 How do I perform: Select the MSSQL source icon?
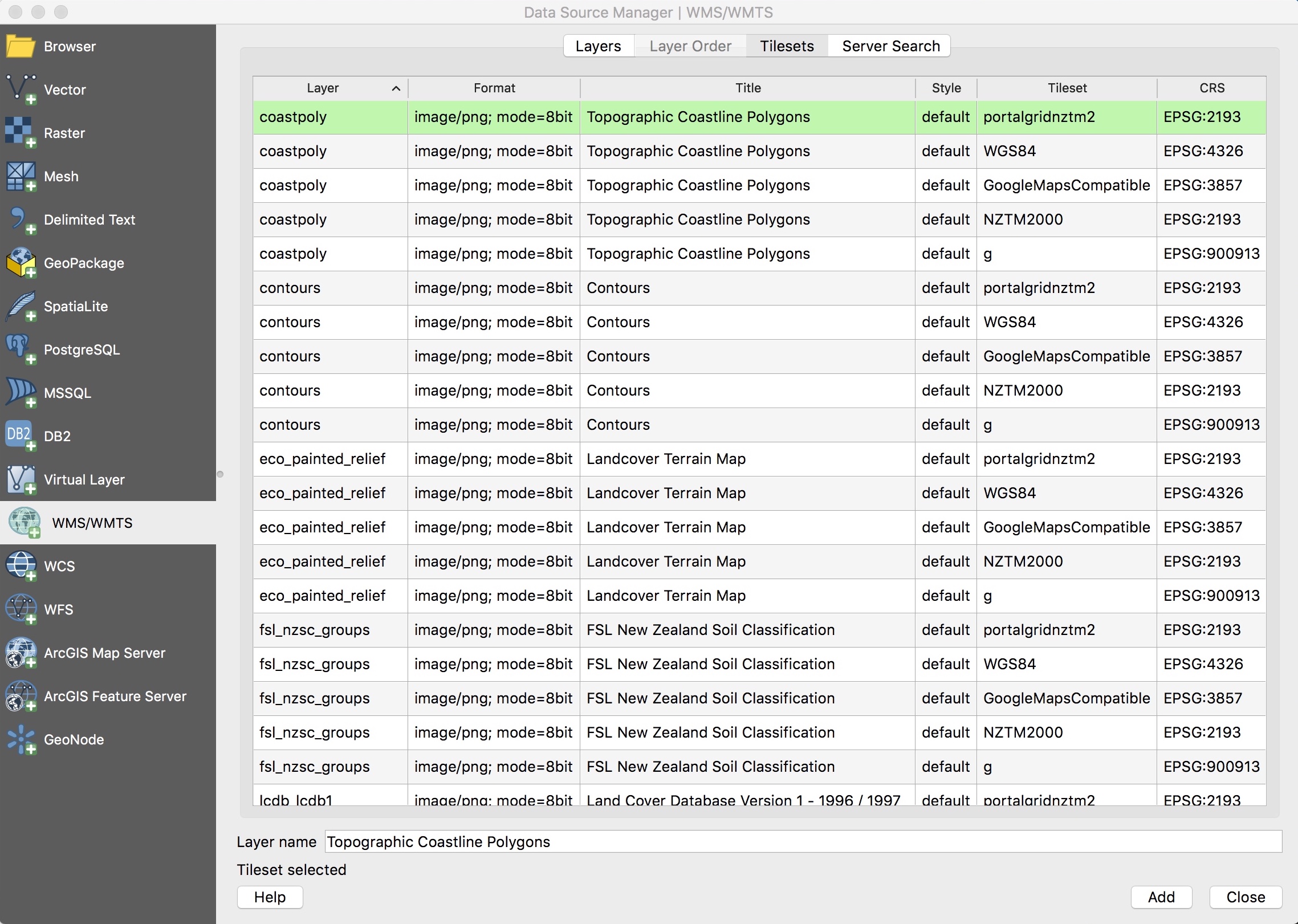(21, 393)
